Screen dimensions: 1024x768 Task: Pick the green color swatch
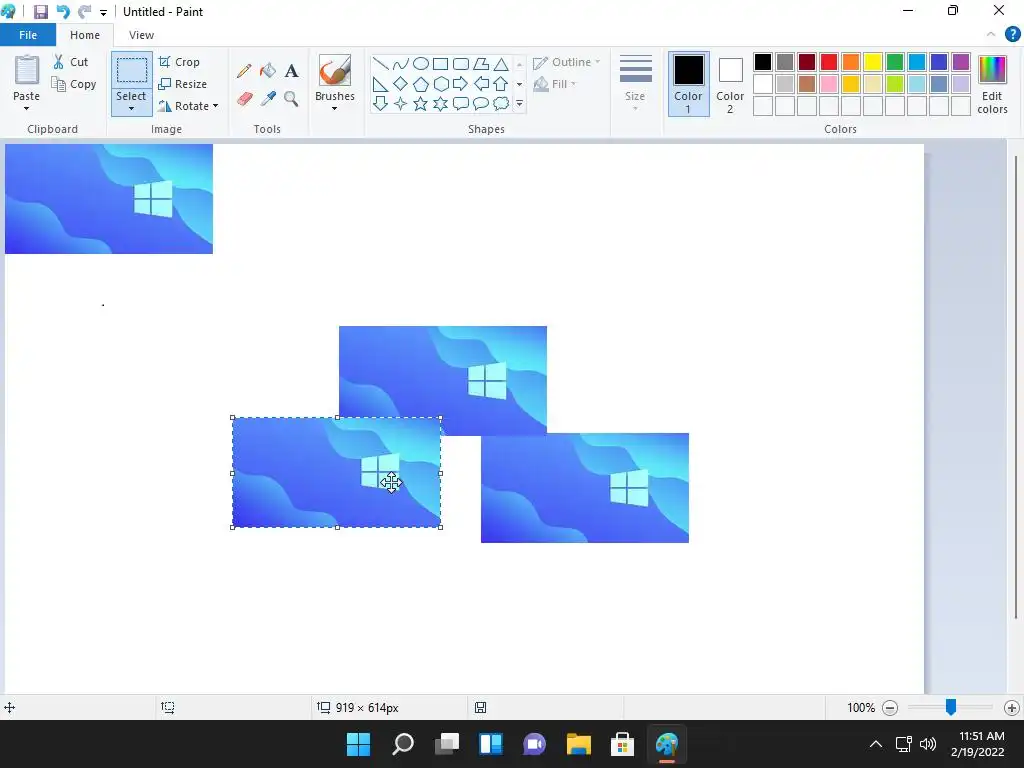(895, 62)
